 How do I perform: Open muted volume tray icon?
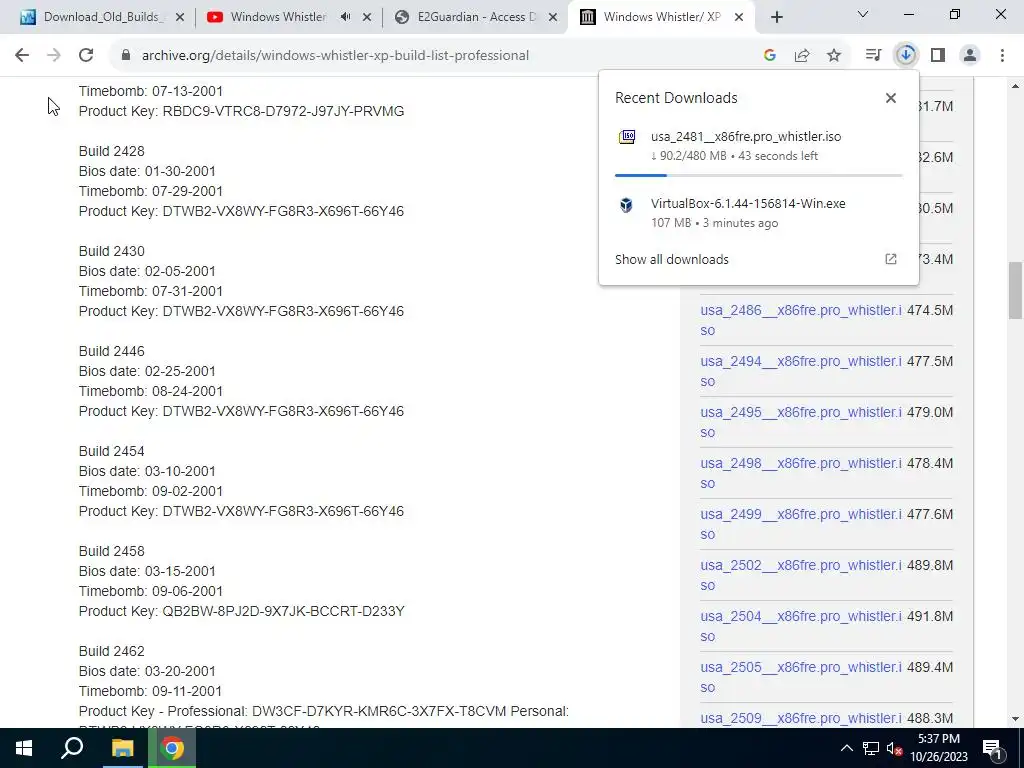pyautogui.click(x=895, y=749)
